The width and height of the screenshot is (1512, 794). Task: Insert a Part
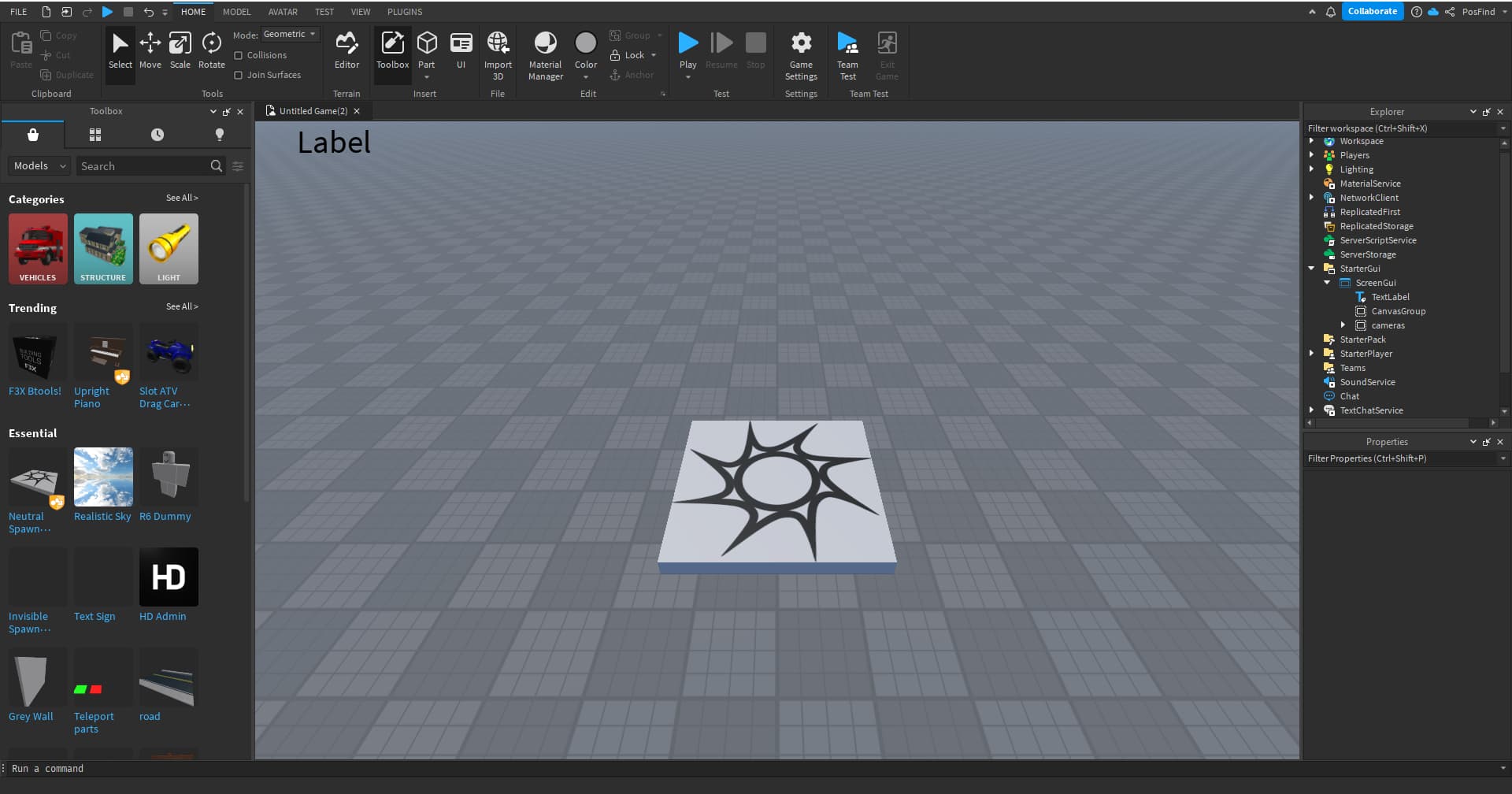(x=426, y=46)
